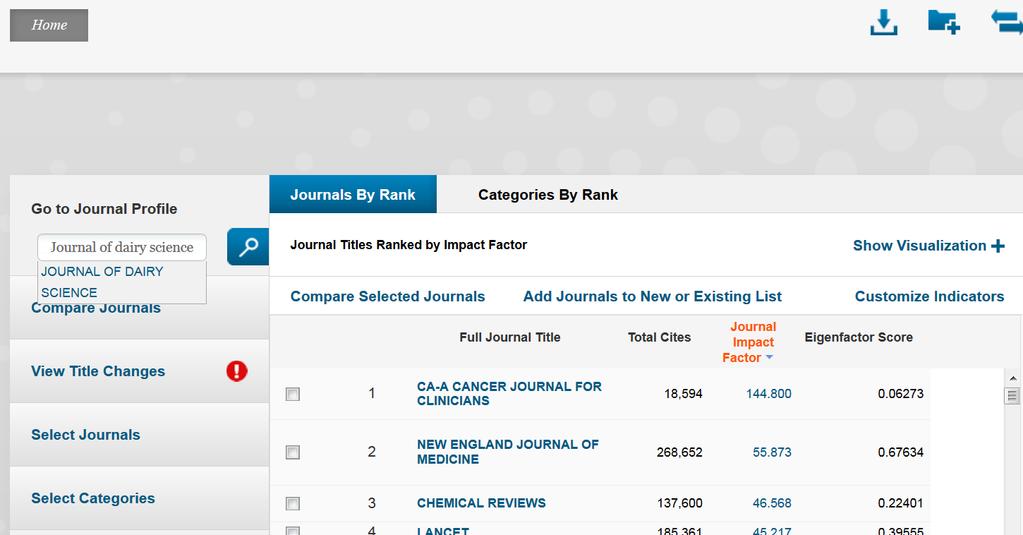Open the CA-A CANCER JOURNAL FOR CLINICIANS title
1023x535 pixels.
click(510, 393)
